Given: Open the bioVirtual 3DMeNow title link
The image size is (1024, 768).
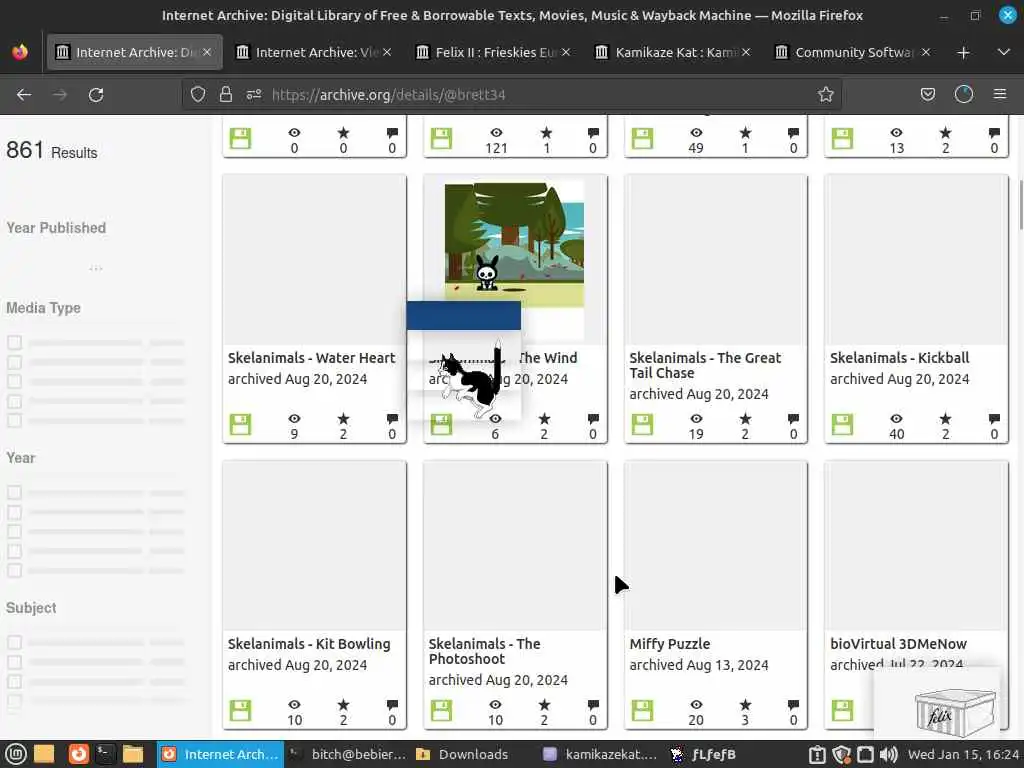Looking at the screenshot, I should click(898, 644).
